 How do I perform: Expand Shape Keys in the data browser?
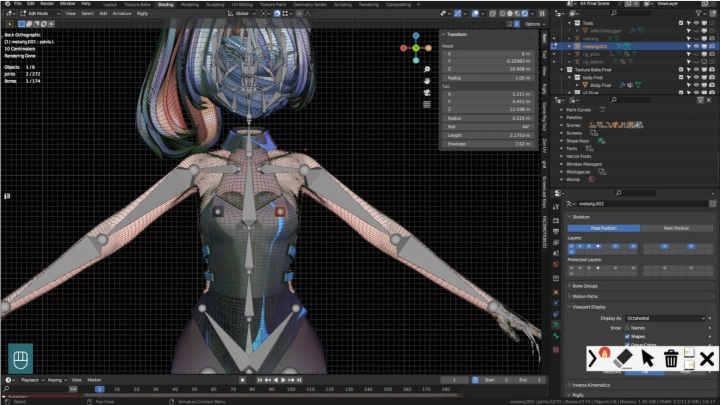(562, 141)
